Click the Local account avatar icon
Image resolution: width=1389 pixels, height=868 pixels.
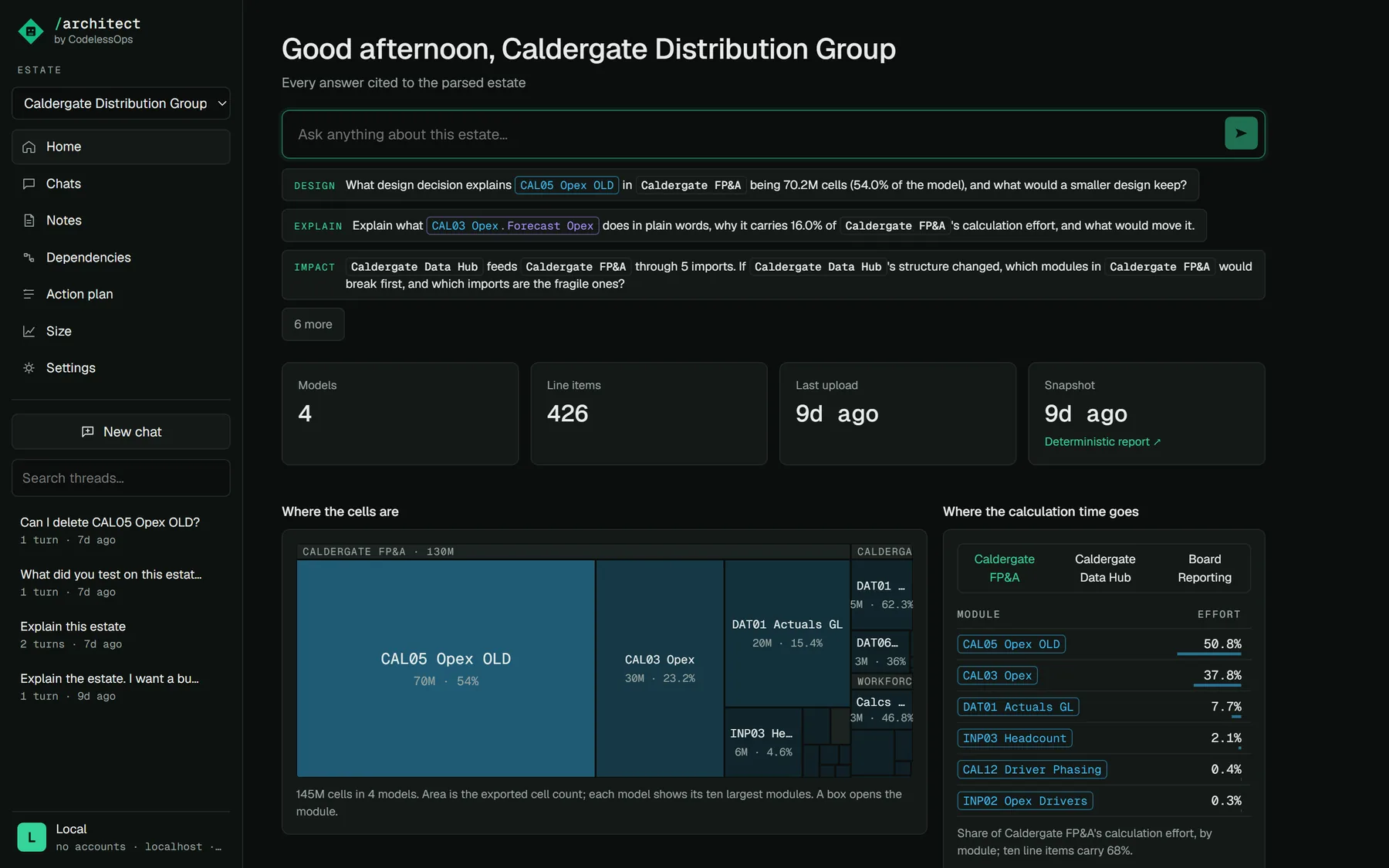(32, 837)
